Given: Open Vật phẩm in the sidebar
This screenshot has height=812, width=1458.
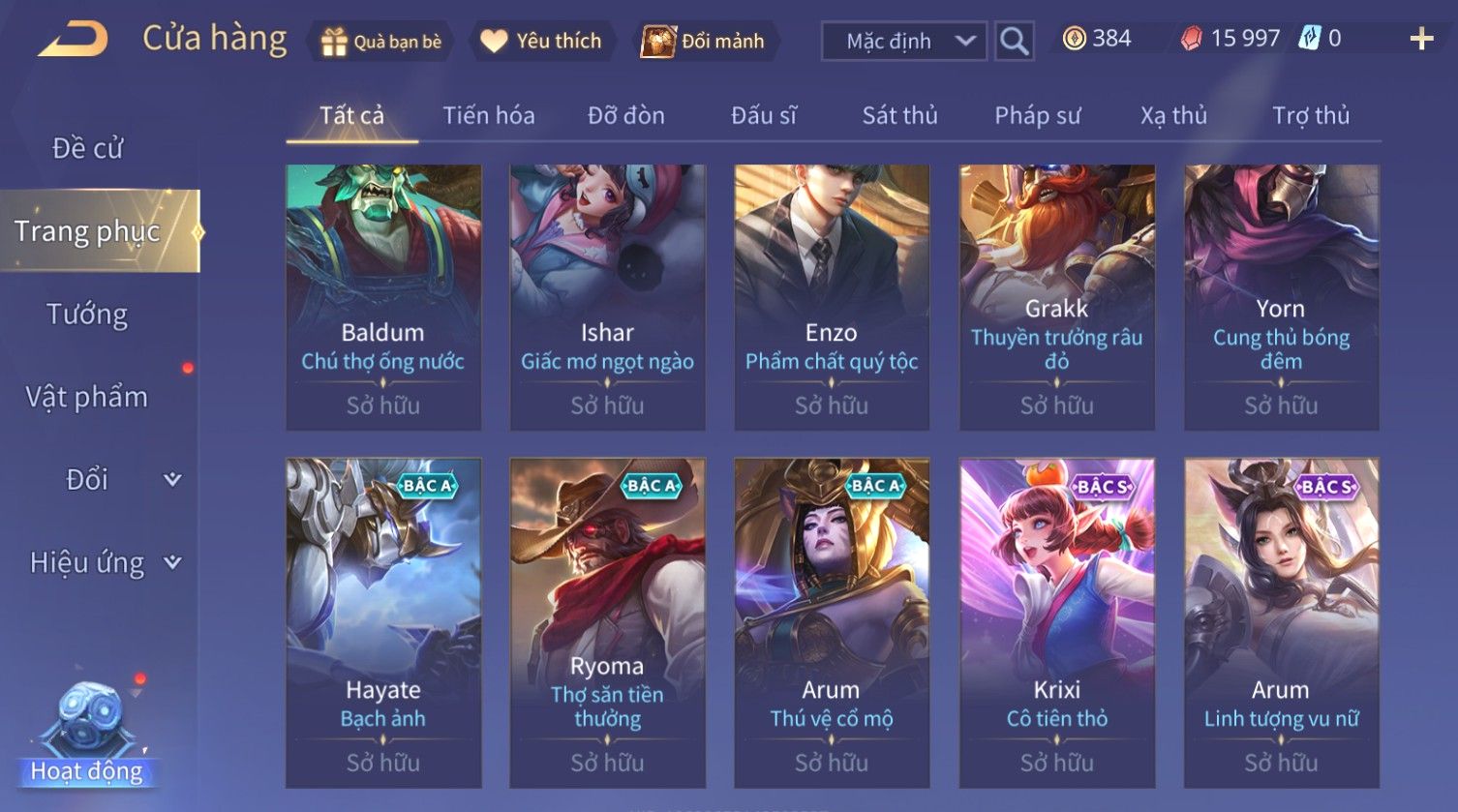Looking at the screenshot, I should [x=87, y=397].
